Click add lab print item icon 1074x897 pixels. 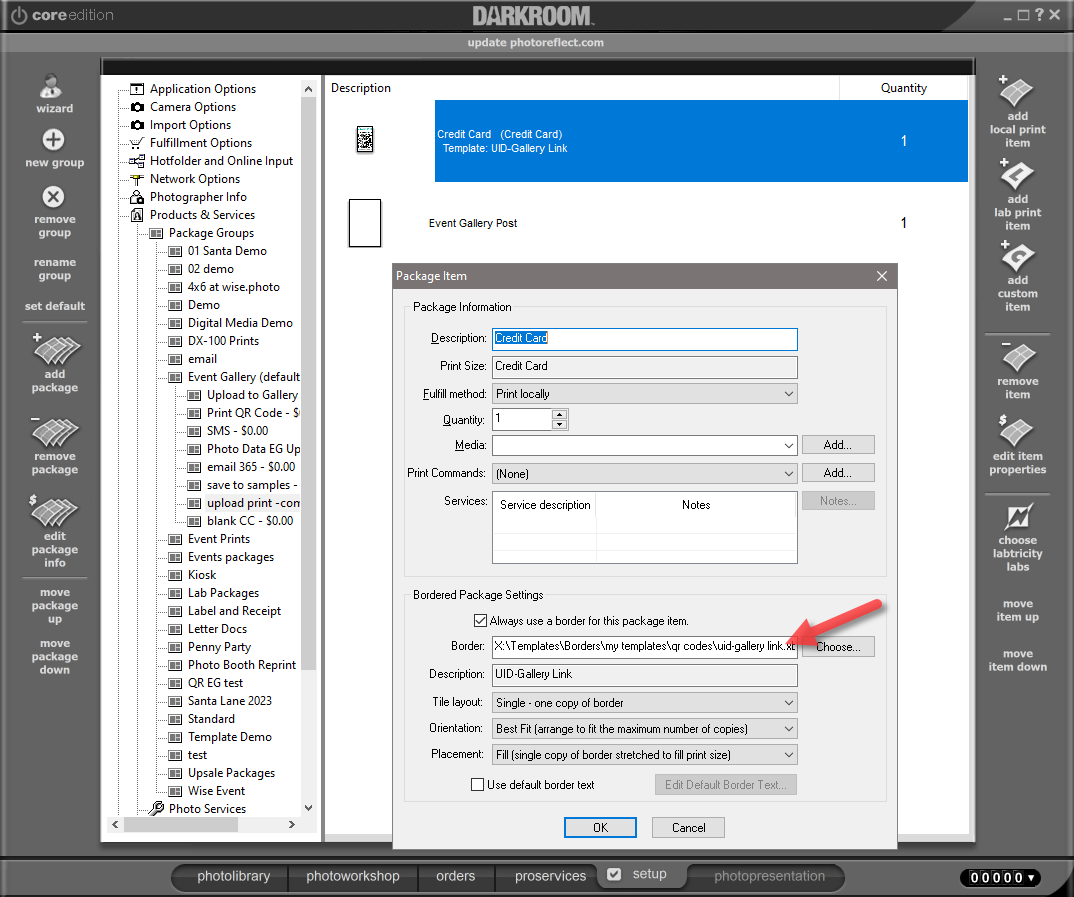1016,175
